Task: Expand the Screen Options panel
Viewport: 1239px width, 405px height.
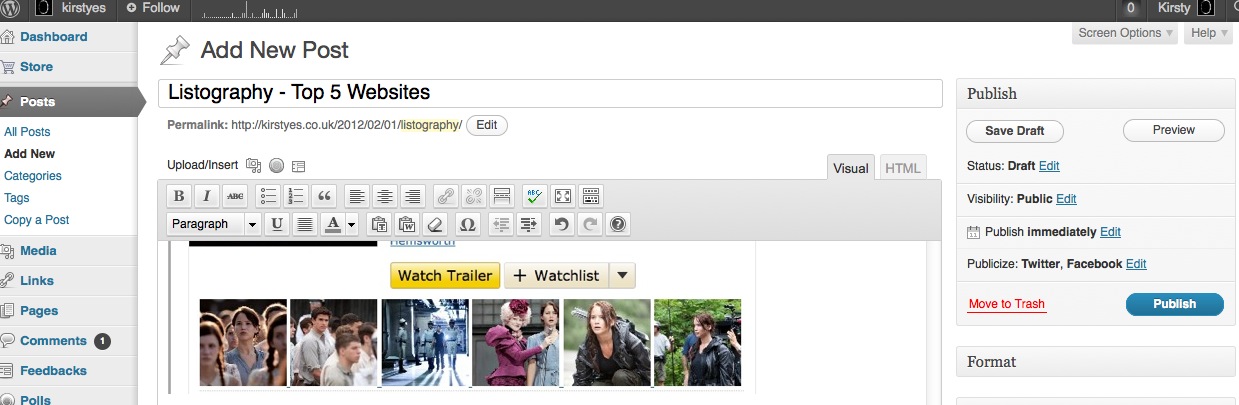Action: 1126,33
